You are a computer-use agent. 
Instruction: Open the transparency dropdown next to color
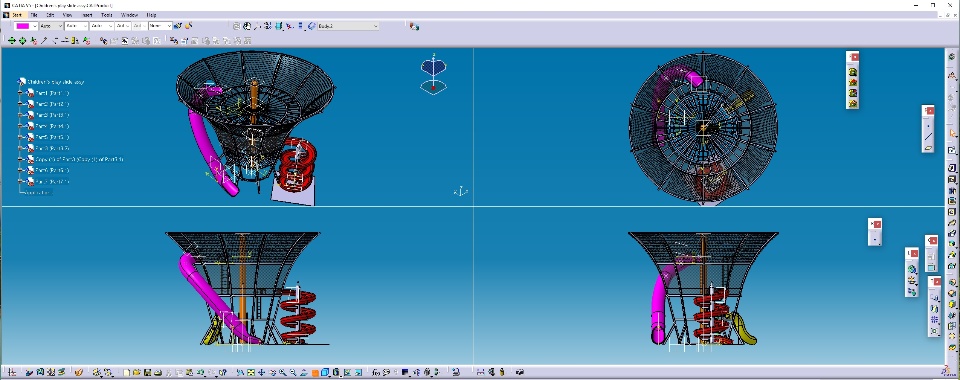51,26
